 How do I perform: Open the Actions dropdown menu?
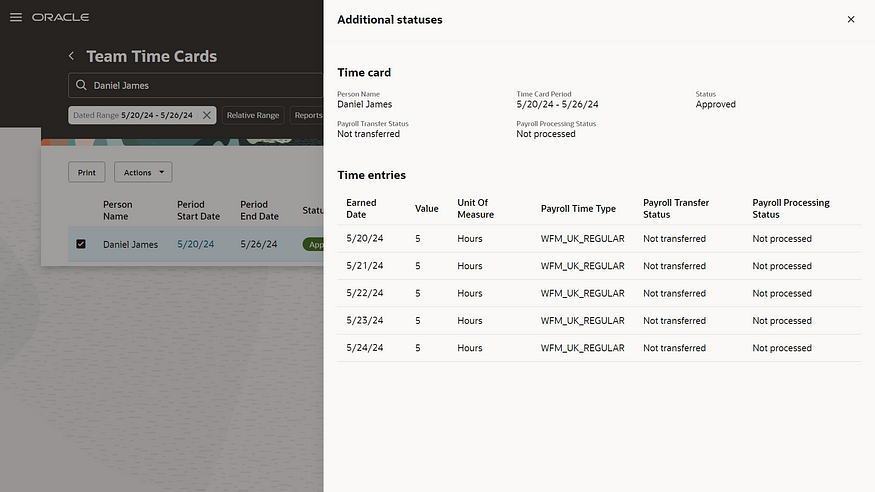click(143, 173)
